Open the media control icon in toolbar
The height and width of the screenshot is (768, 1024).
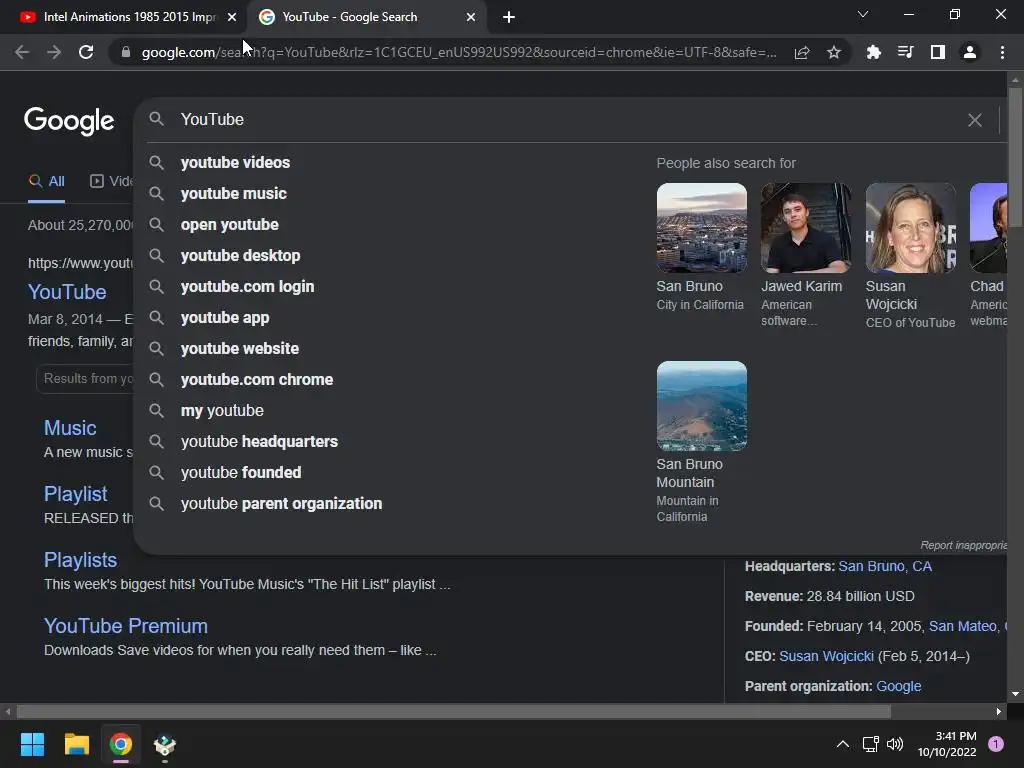point(905,52)
